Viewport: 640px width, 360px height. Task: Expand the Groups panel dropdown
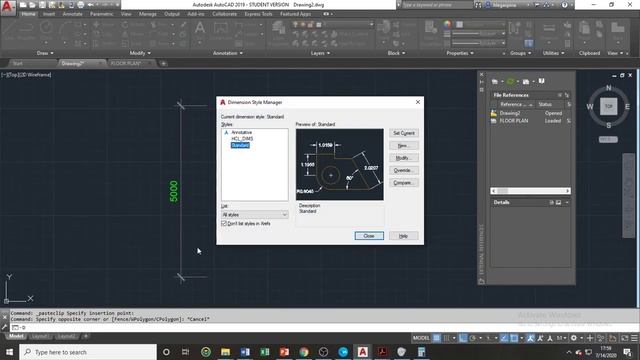coord(520,53)
